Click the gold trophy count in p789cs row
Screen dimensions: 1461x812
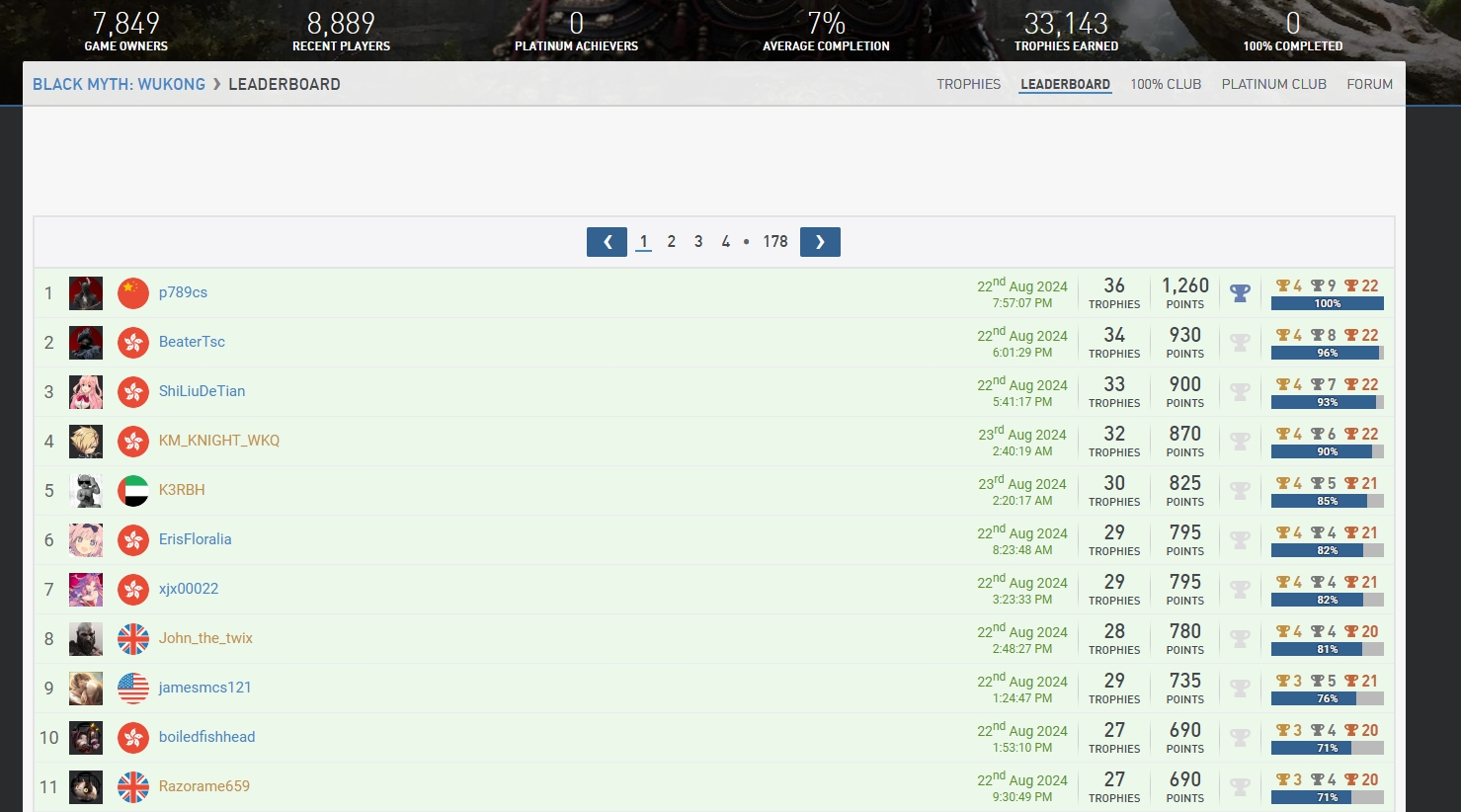click(1289, 286)
